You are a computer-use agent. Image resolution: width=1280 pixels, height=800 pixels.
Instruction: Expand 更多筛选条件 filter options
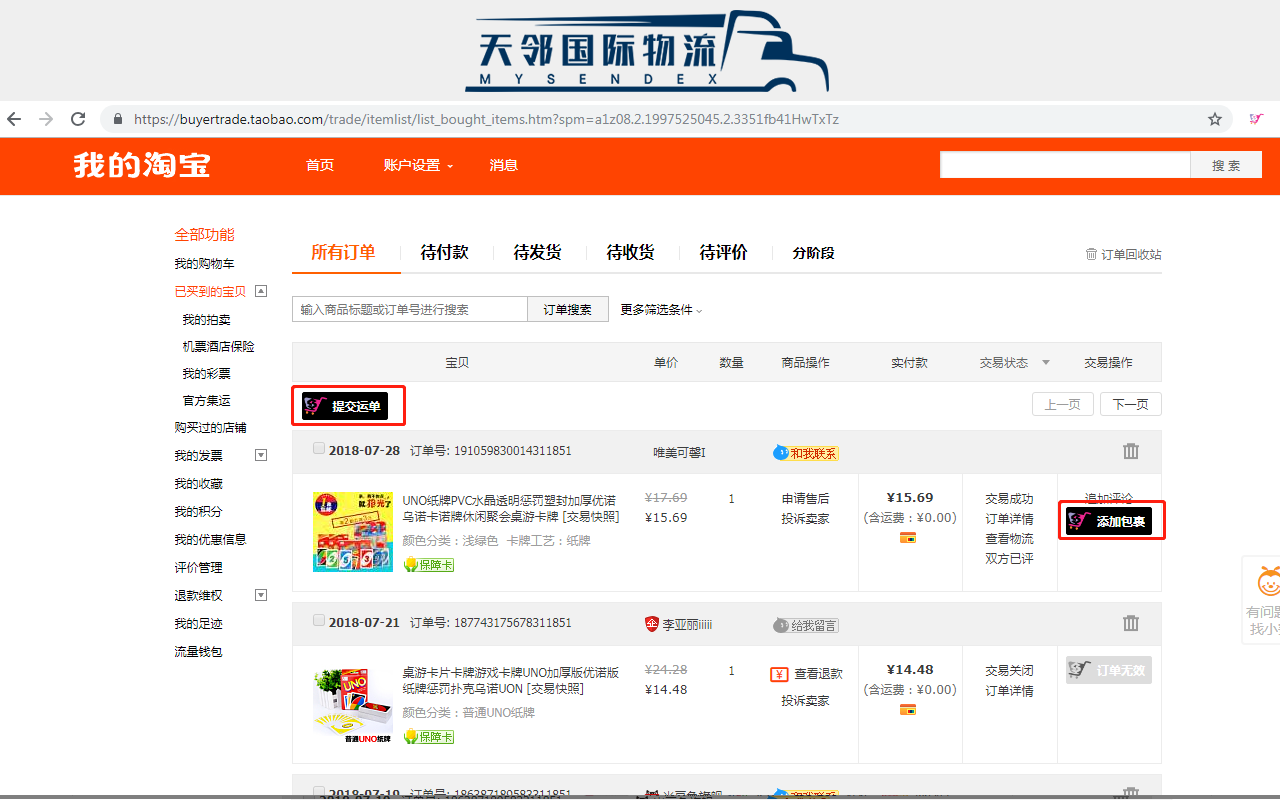click(661, 310)
